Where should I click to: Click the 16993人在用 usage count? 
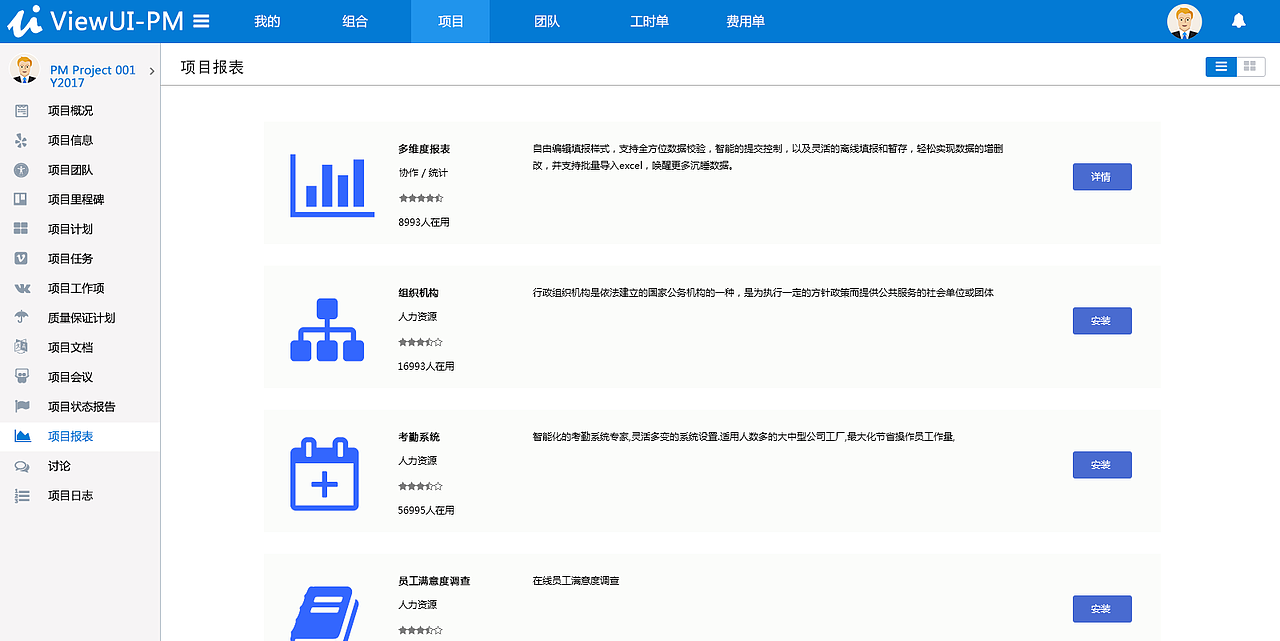point(426,366)
